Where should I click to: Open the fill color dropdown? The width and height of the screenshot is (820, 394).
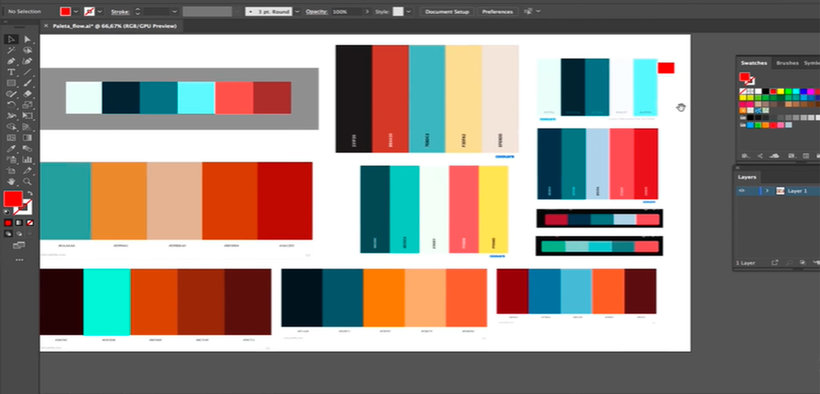76,11
